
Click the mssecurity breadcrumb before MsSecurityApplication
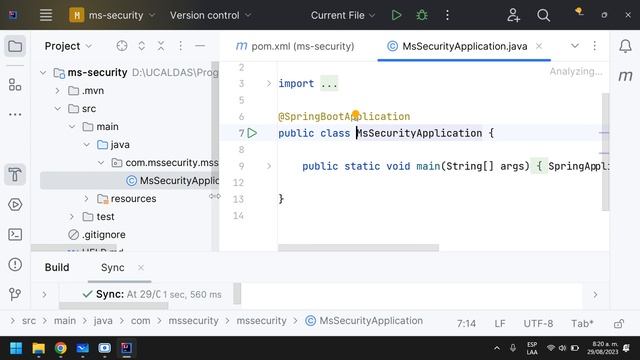coord(262,321)
